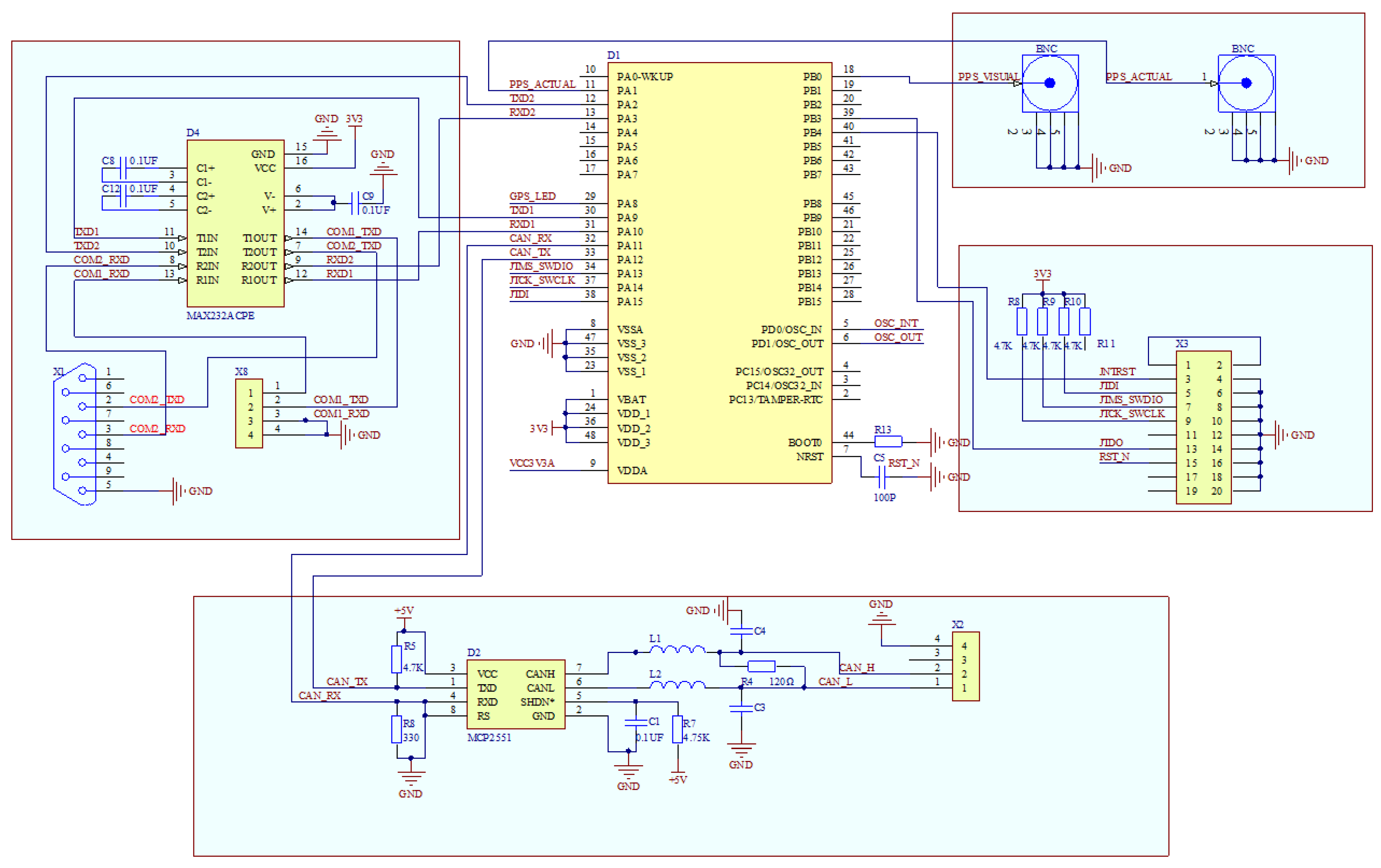Select the MCP2551 CAN transceiver D2
Image resolution: width=1381 pixels, height=868 pixels.
tap(516, 694)
